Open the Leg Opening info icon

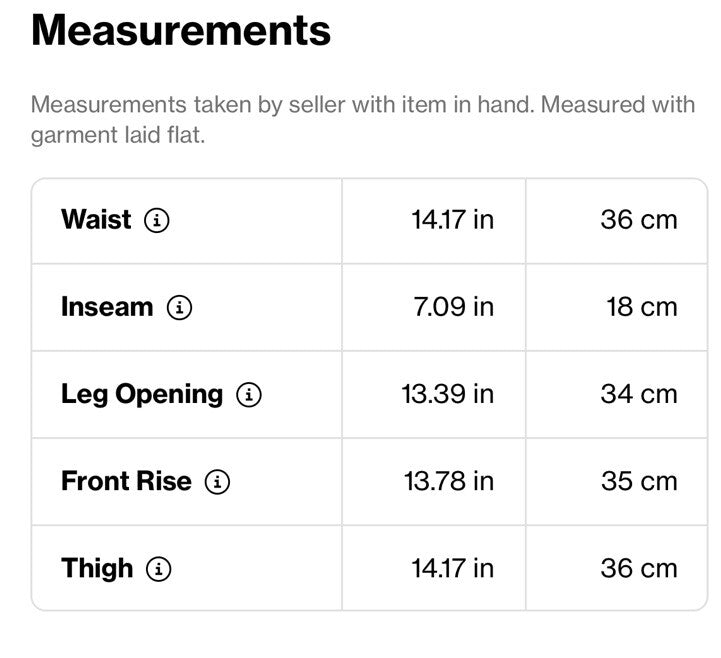(x=249, y=395)
